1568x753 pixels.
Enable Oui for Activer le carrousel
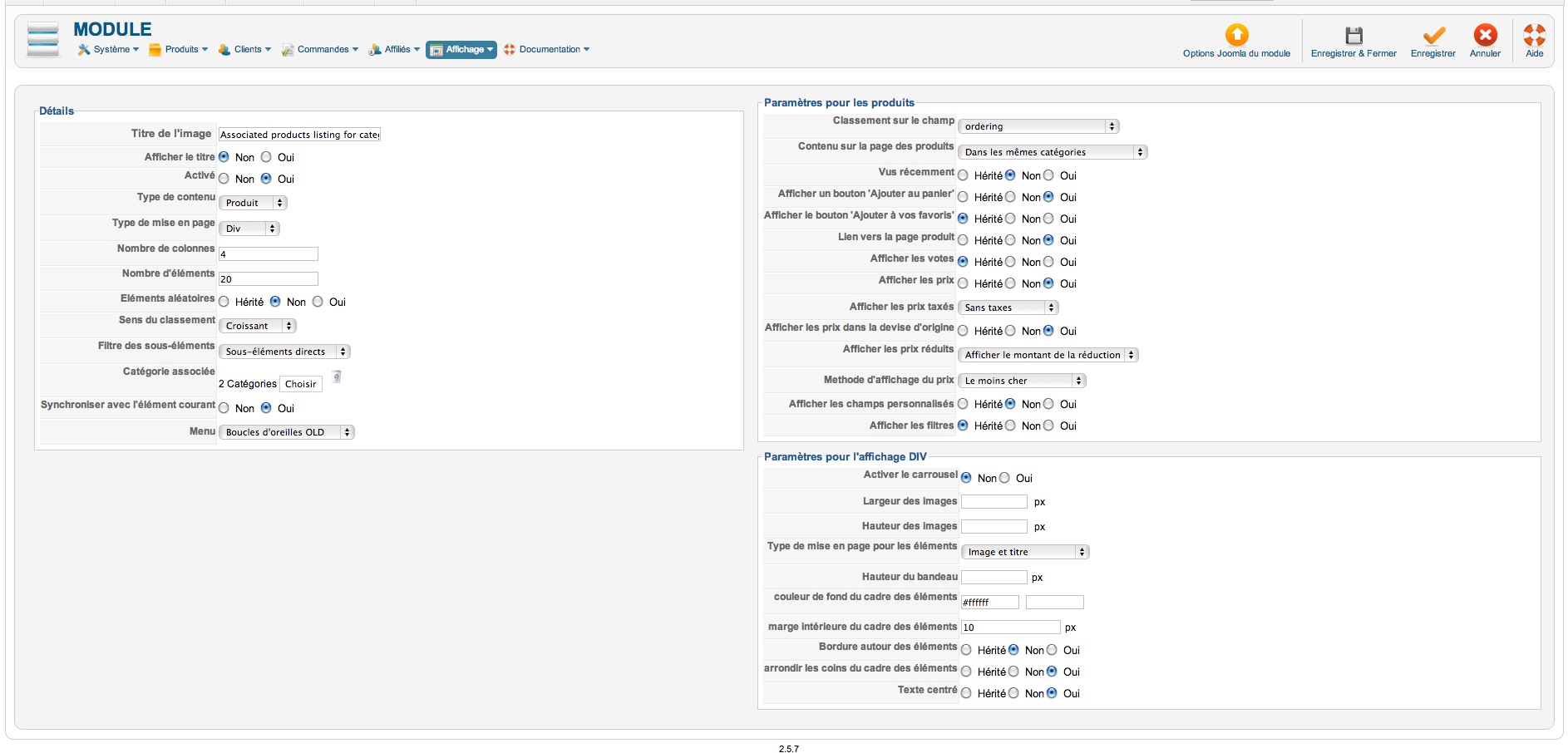coord(1005,478)
